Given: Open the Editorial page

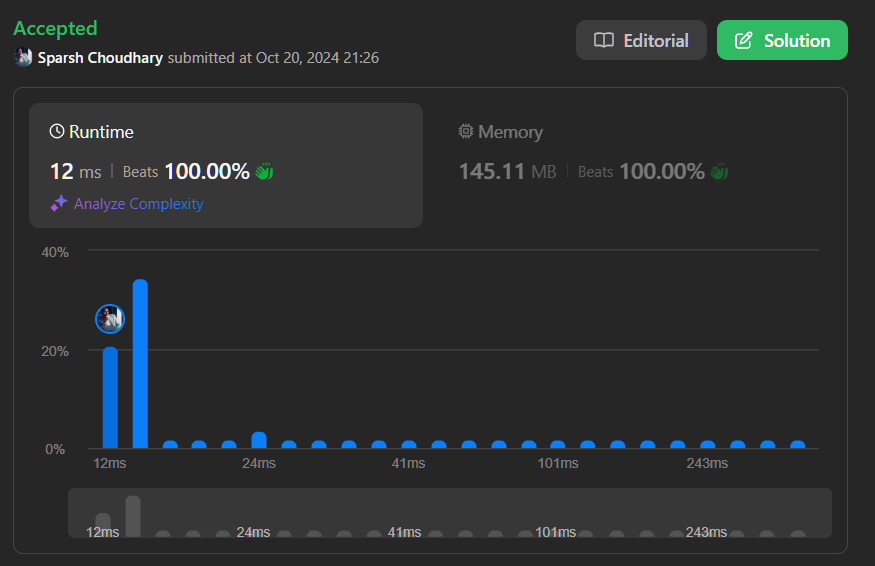Looking at the screenshot, I should 641,41.
